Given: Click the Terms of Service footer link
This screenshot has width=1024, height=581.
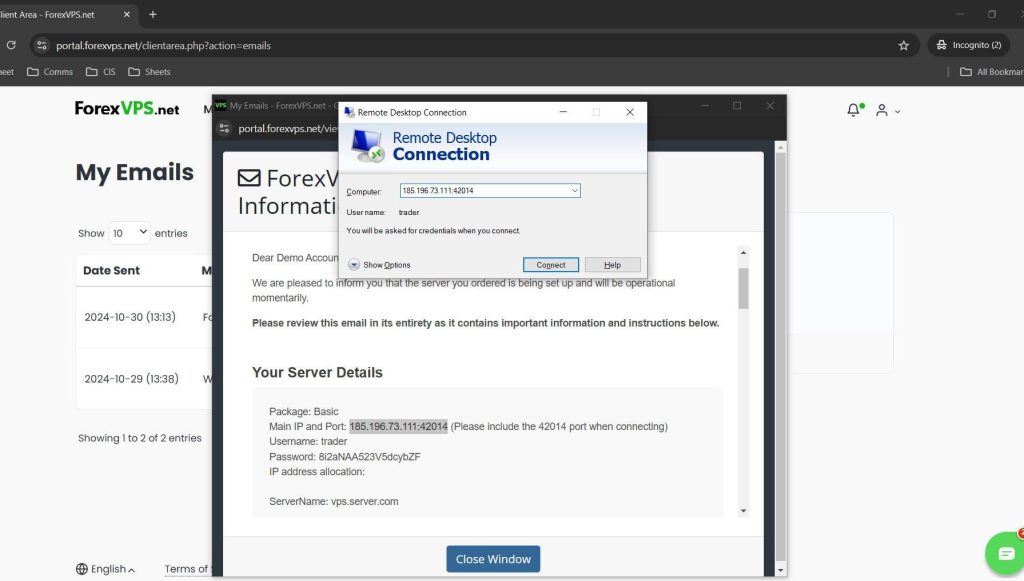Looking at the screenshot, I should [187, 569].
